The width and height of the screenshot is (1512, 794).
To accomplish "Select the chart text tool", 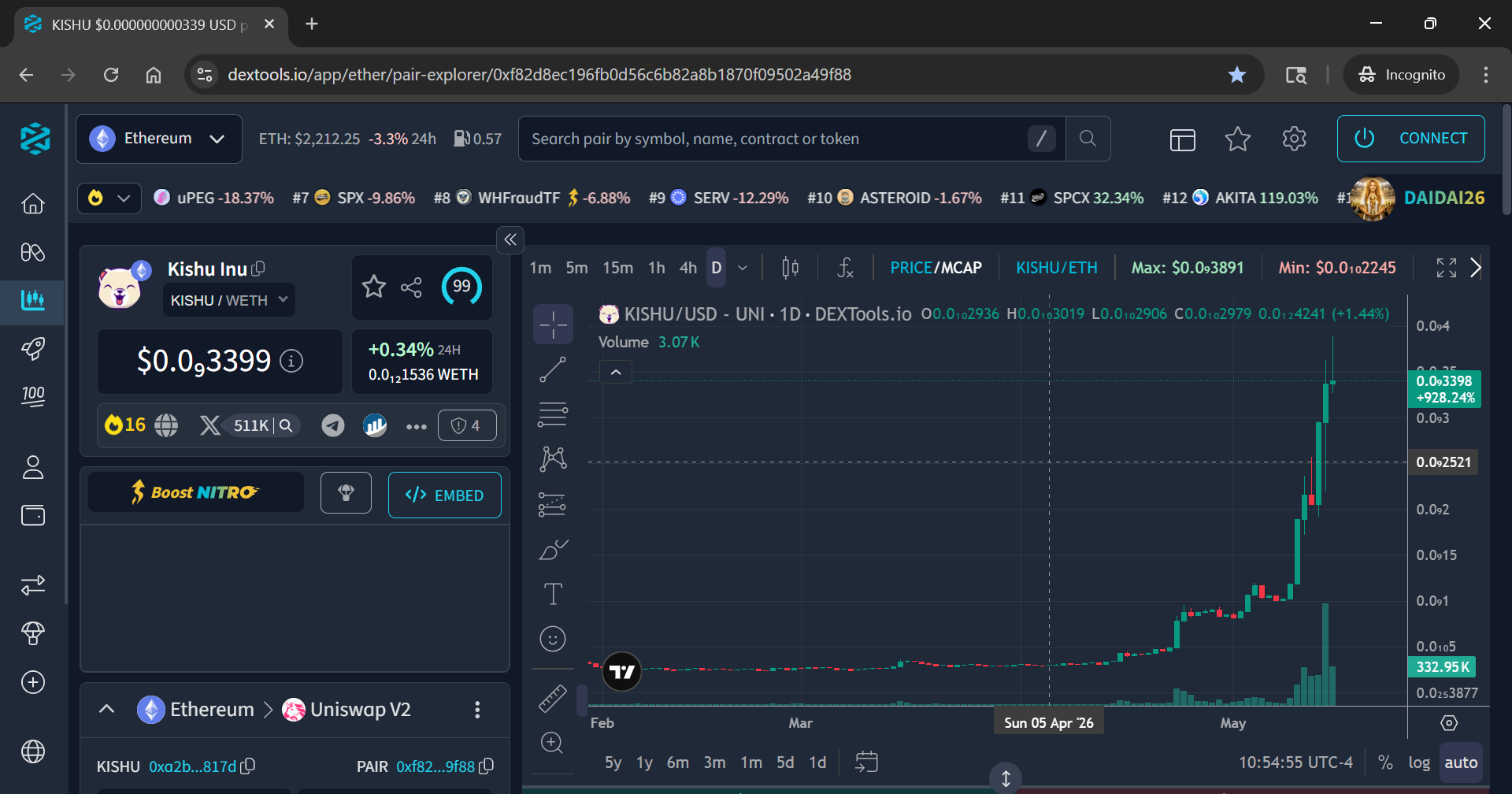I will coord(553,594).
